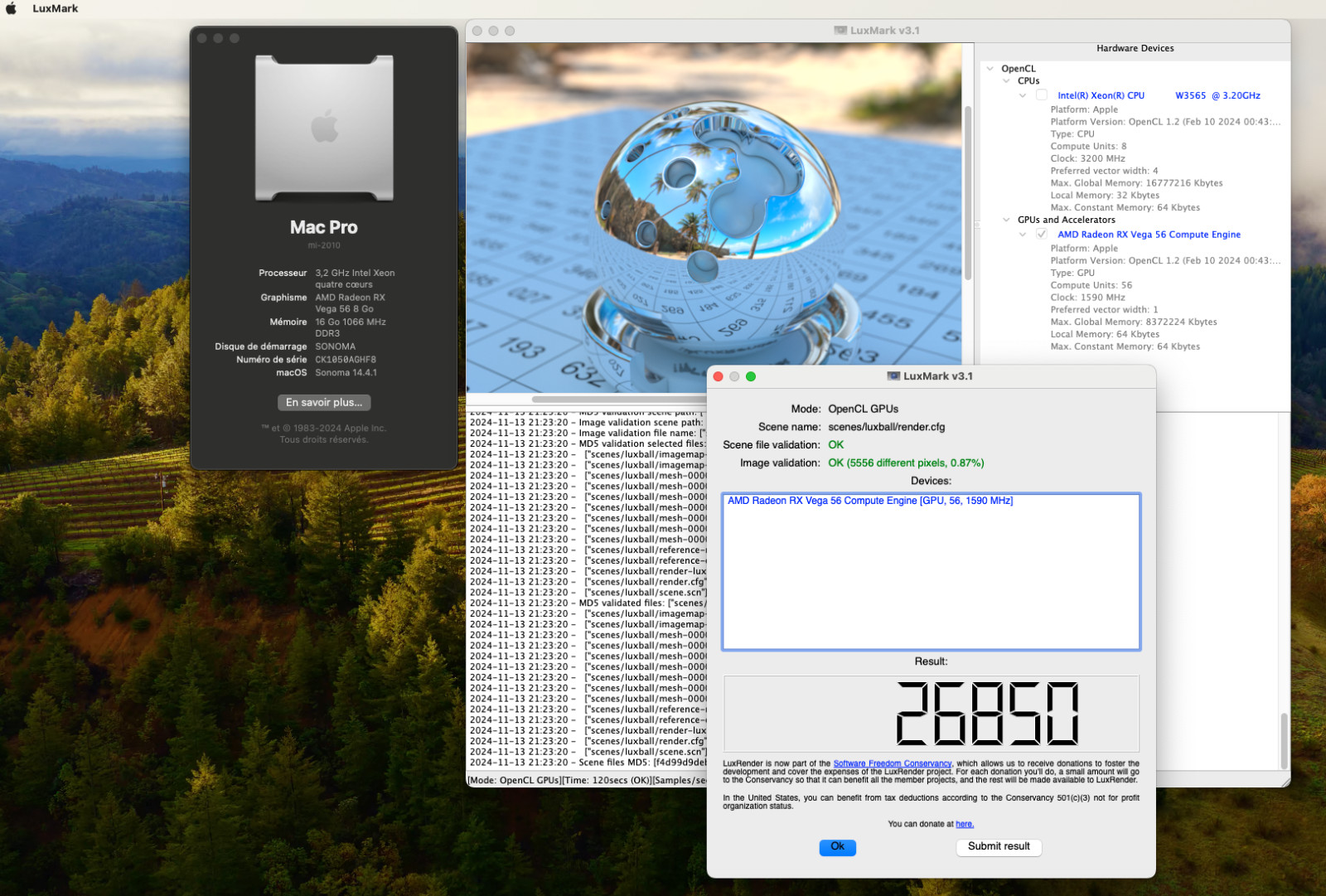1326x896 pixels.
Task: Select the 'Local Memory: 32 Kbytes' row
Action: (x=1105, y=196)
